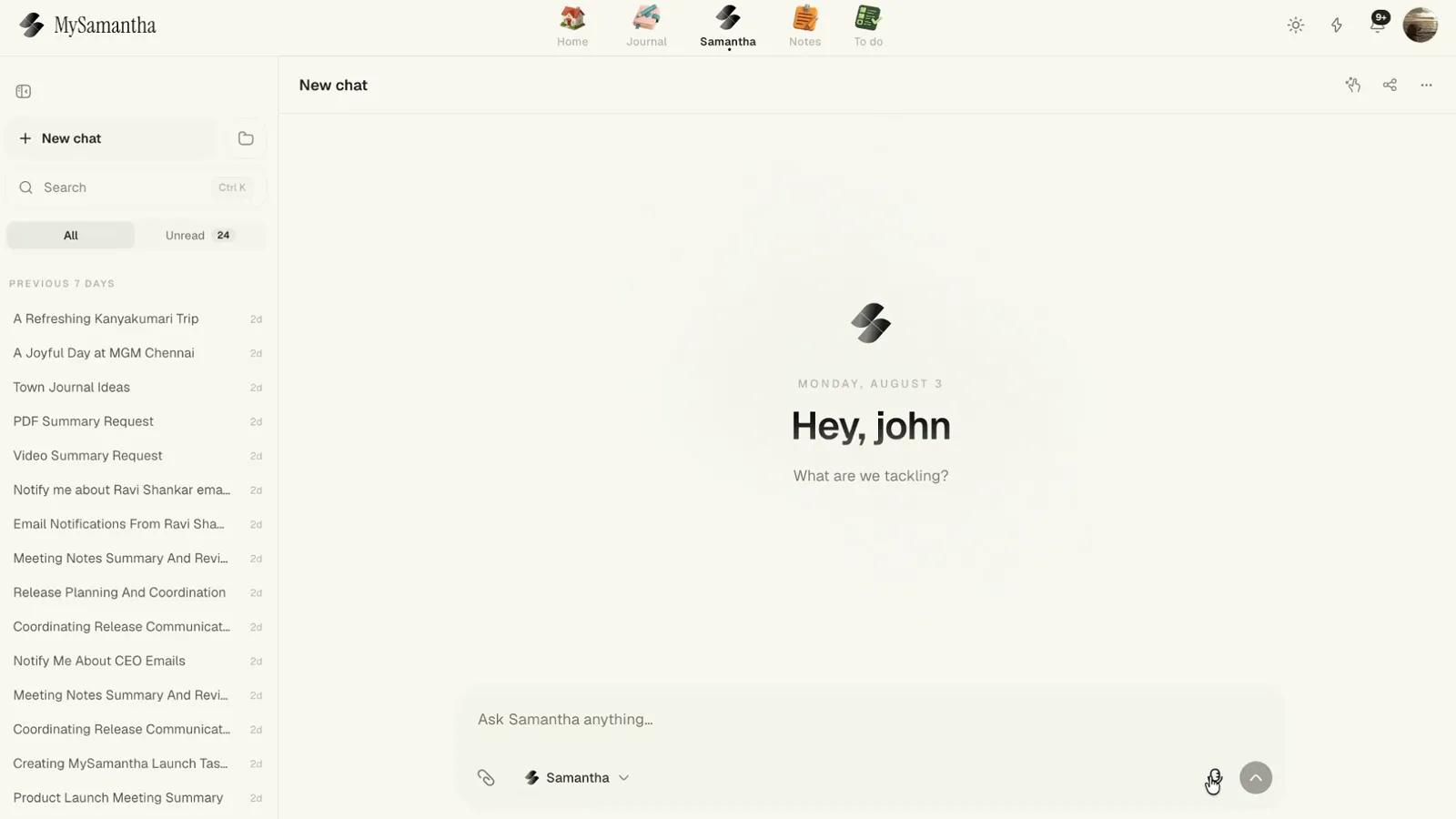Open the user profile avatar

[x=1420, y=25]
